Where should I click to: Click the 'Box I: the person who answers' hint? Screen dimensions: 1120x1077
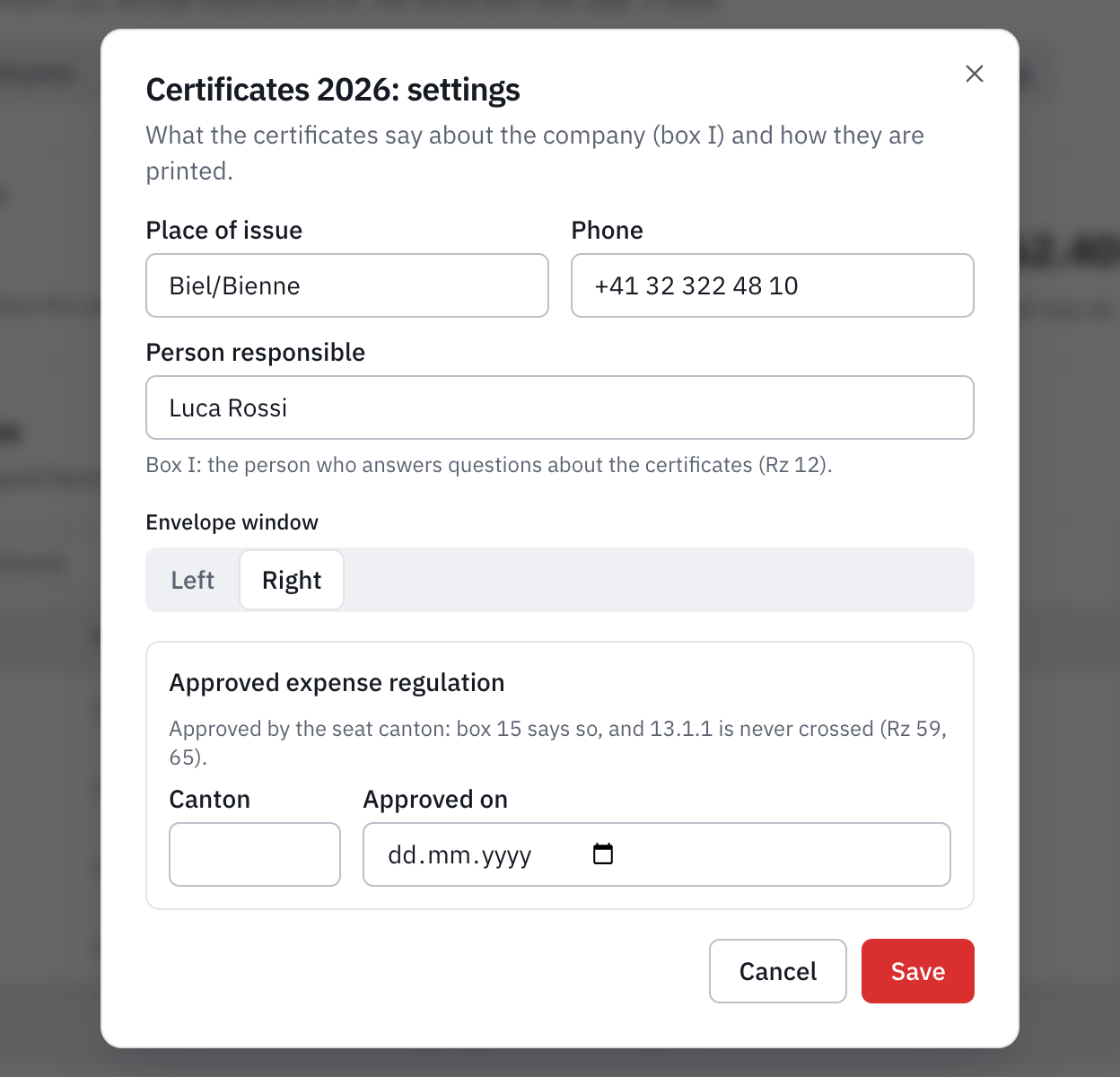tap(489, 465)
